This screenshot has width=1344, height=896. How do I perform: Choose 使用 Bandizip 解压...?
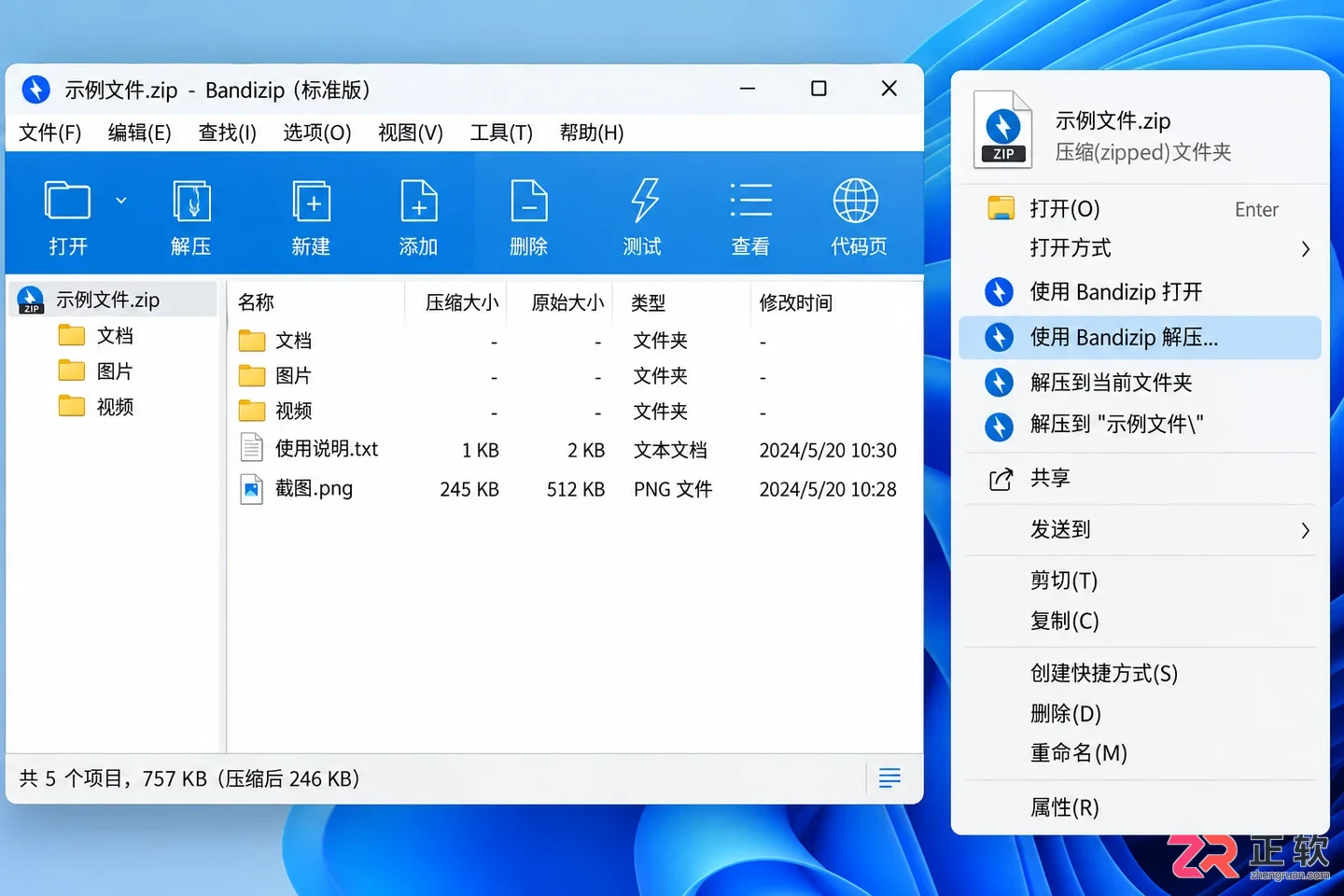point(1140,337)
